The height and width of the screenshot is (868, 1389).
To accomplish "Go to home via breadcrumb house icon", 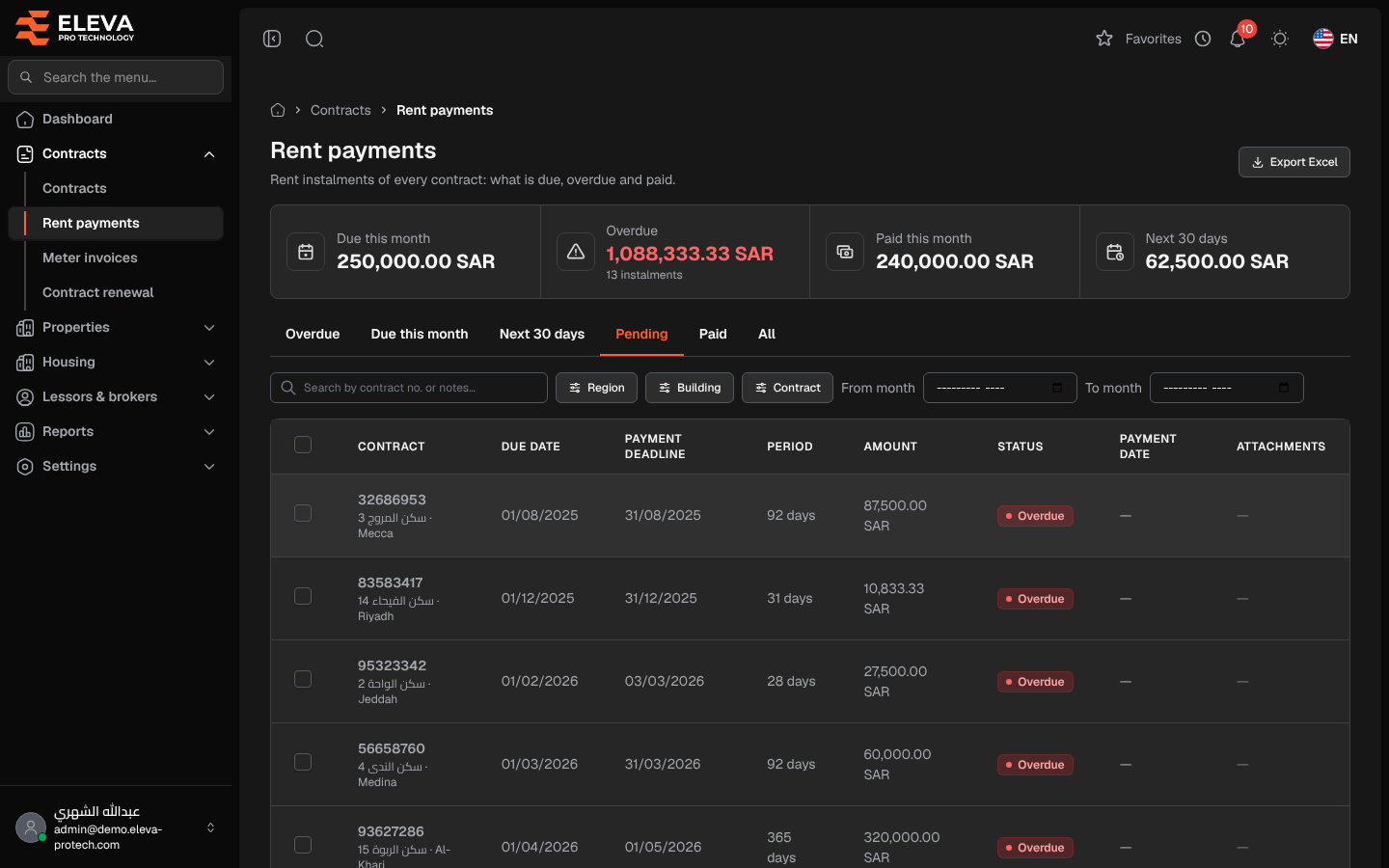I will coord(278,110).
